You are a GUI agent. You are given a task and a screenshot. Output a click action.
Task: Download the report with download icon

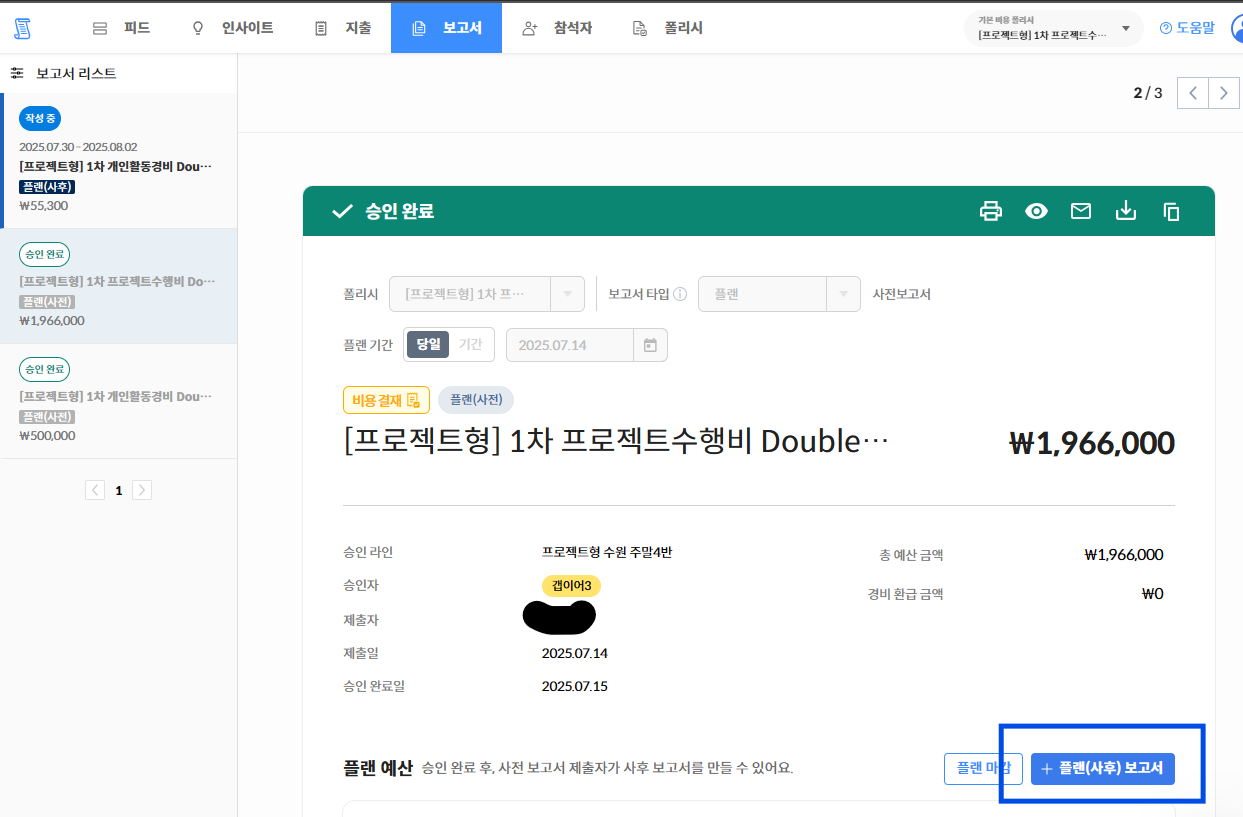[1126, 211]
